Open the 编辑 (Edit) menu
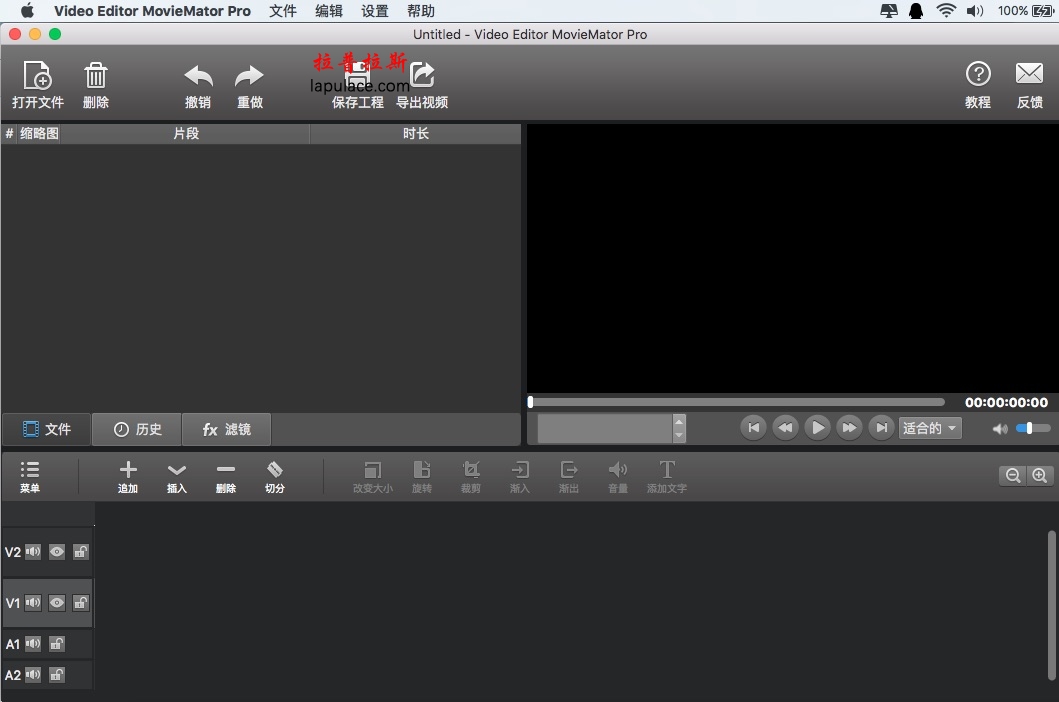The image size is (1059, 702). coord(328,11)
